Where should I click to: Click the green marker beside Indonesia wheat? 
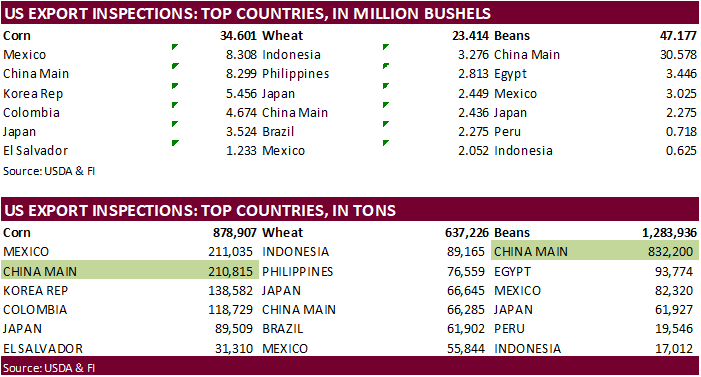(386, 47)
